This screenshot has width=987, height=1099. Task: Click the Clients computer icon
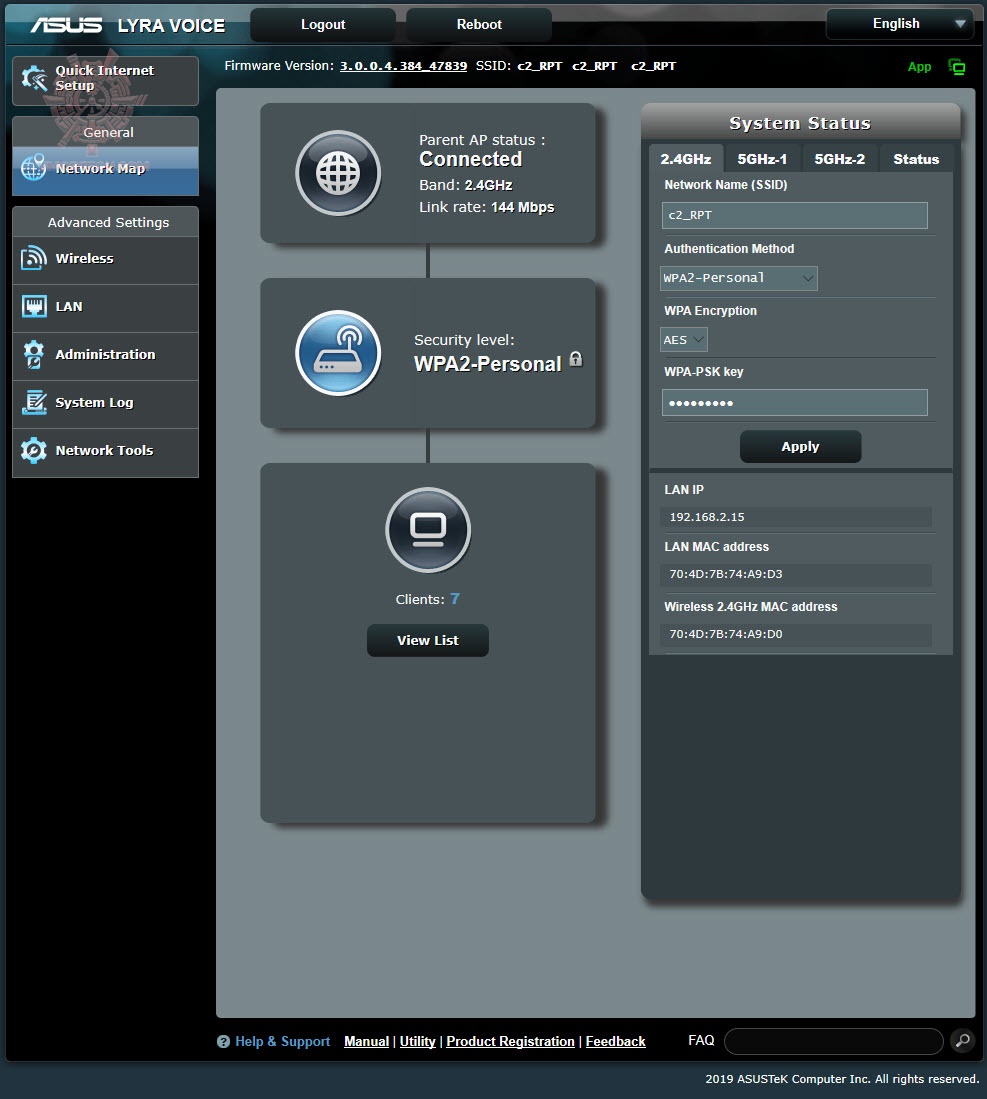coord(428,530)
